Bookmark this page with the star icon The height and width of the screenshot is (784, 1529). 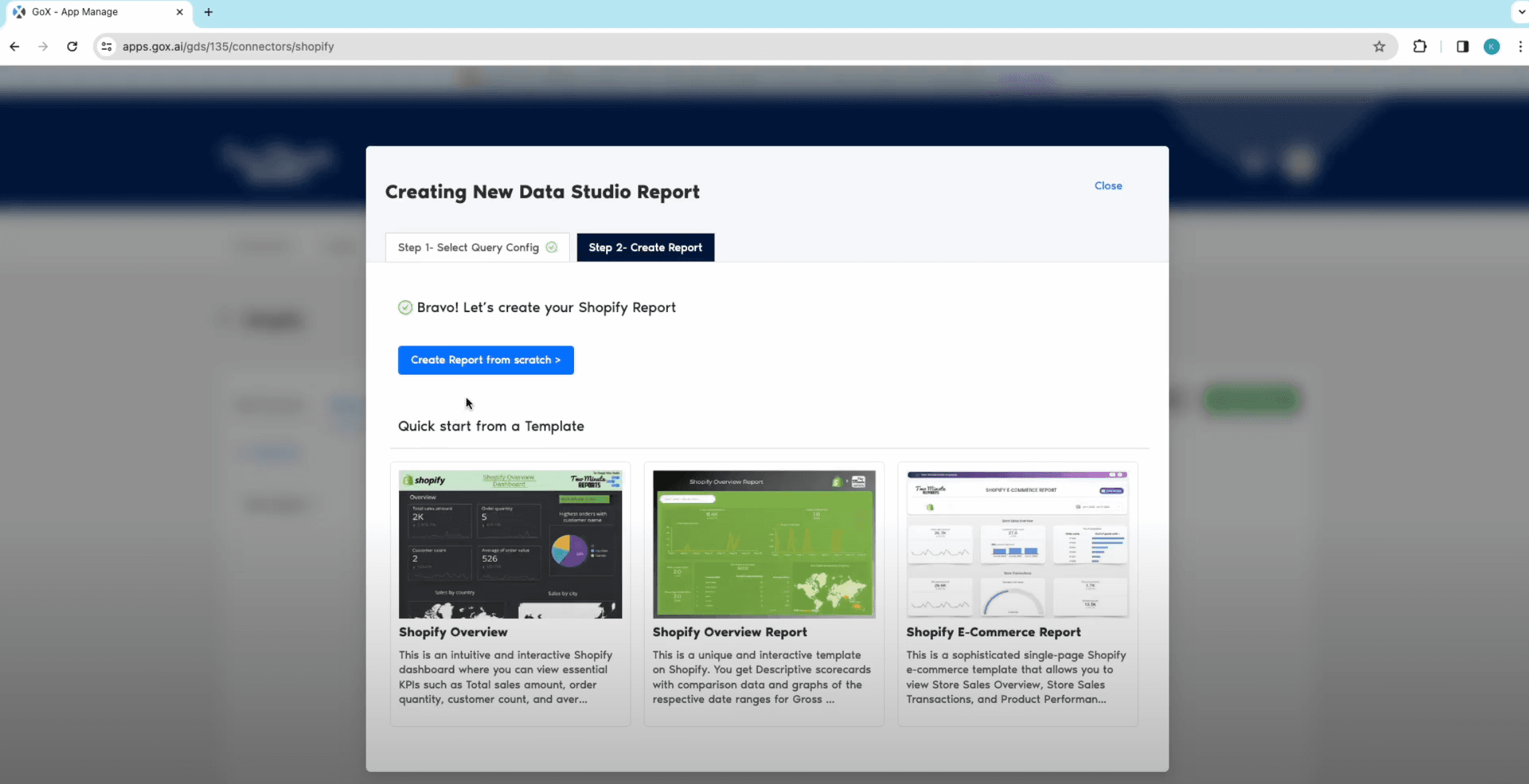(1379, 47)
